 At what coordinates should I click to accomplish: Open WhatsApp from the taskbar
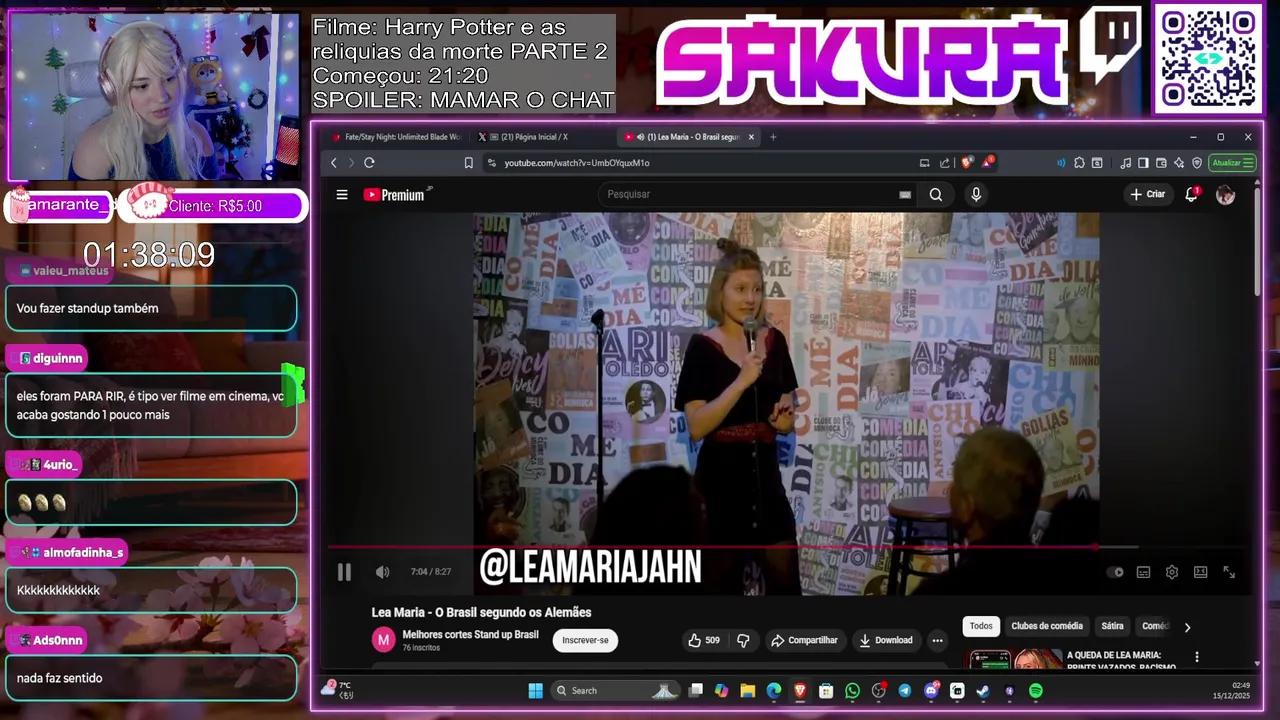(852, 690)
